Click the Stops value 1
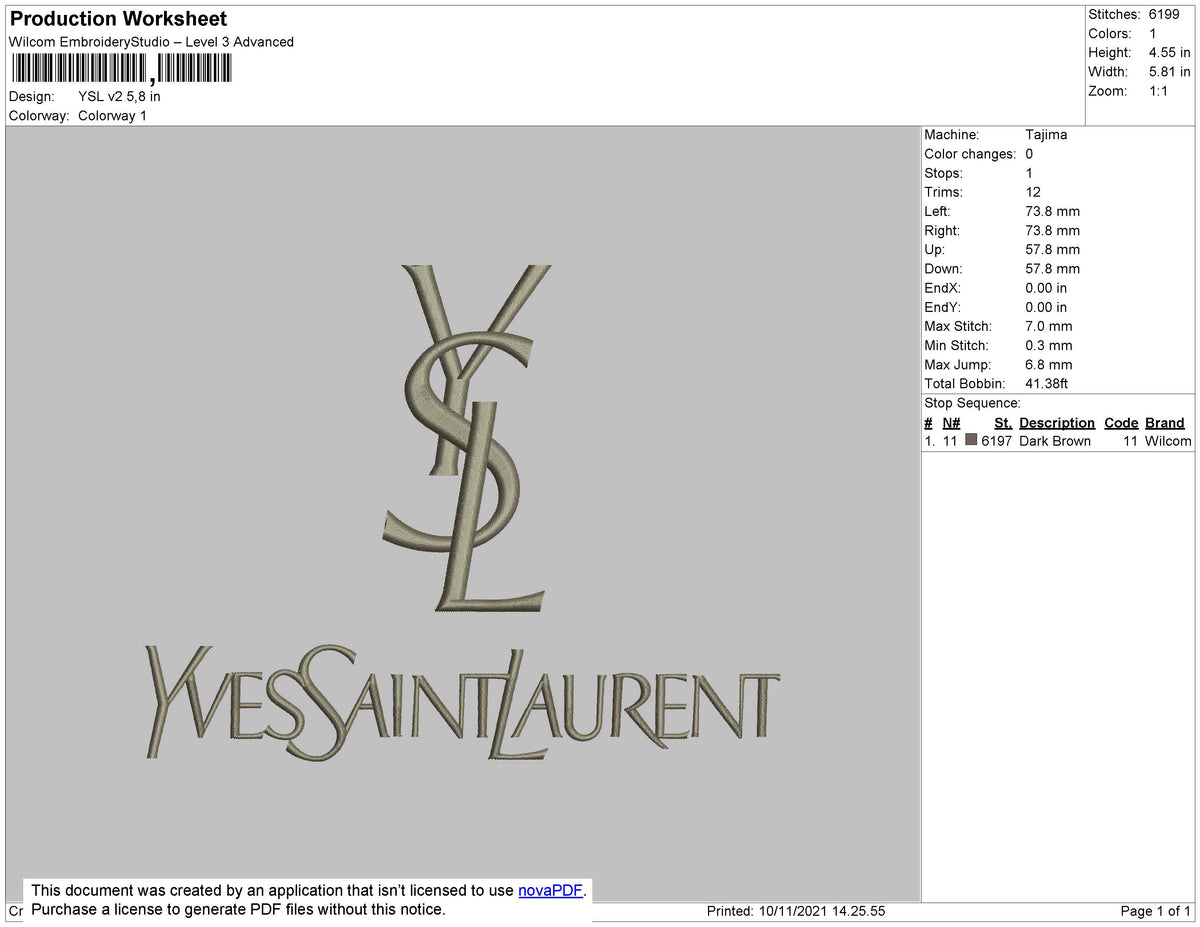 pos(1028,173)
